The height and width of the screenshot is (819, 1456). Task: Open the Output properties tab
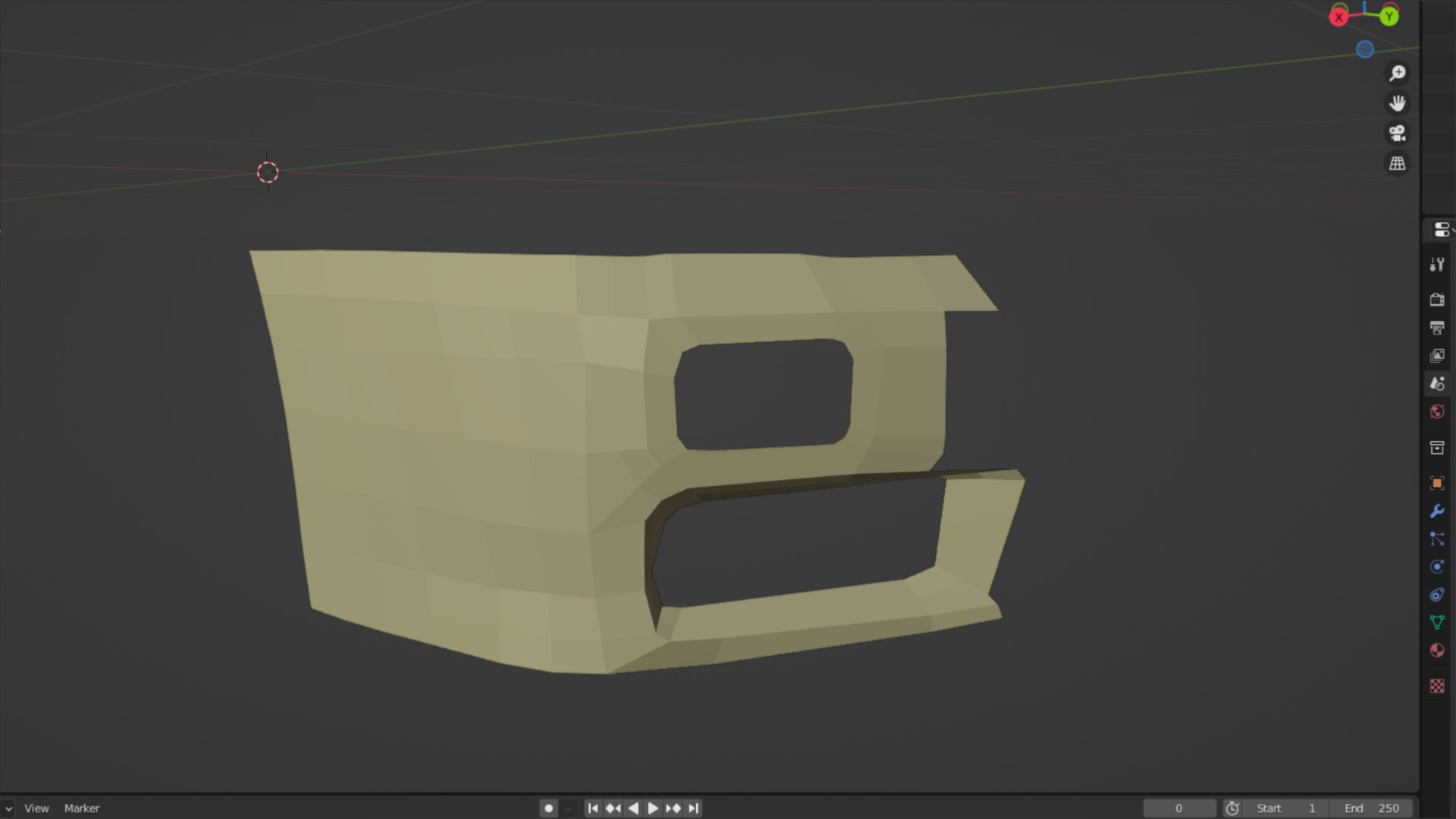tap(1437, 328)
